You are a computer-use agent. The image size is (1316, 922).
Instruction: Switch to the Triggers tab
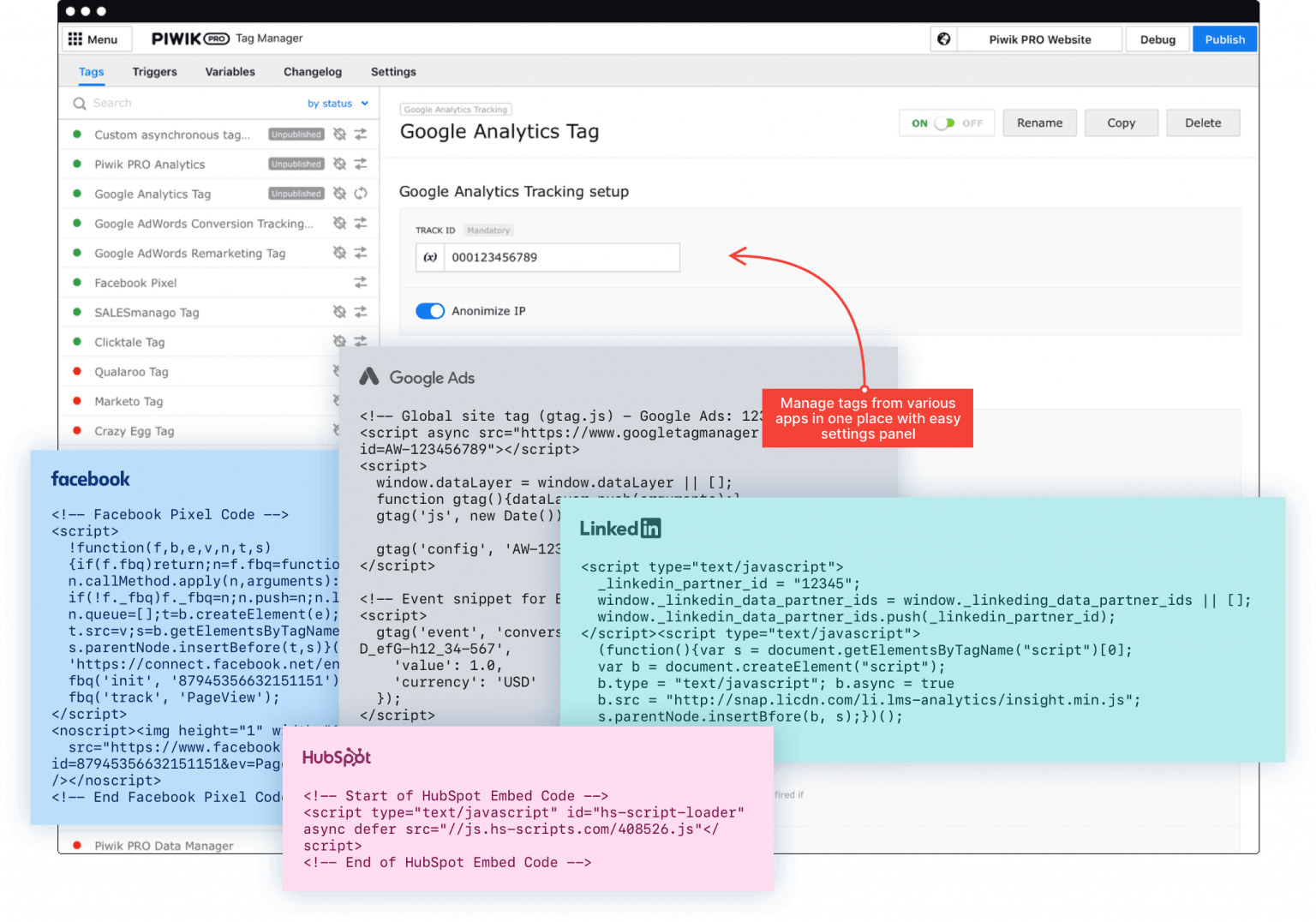pos(155,72)
